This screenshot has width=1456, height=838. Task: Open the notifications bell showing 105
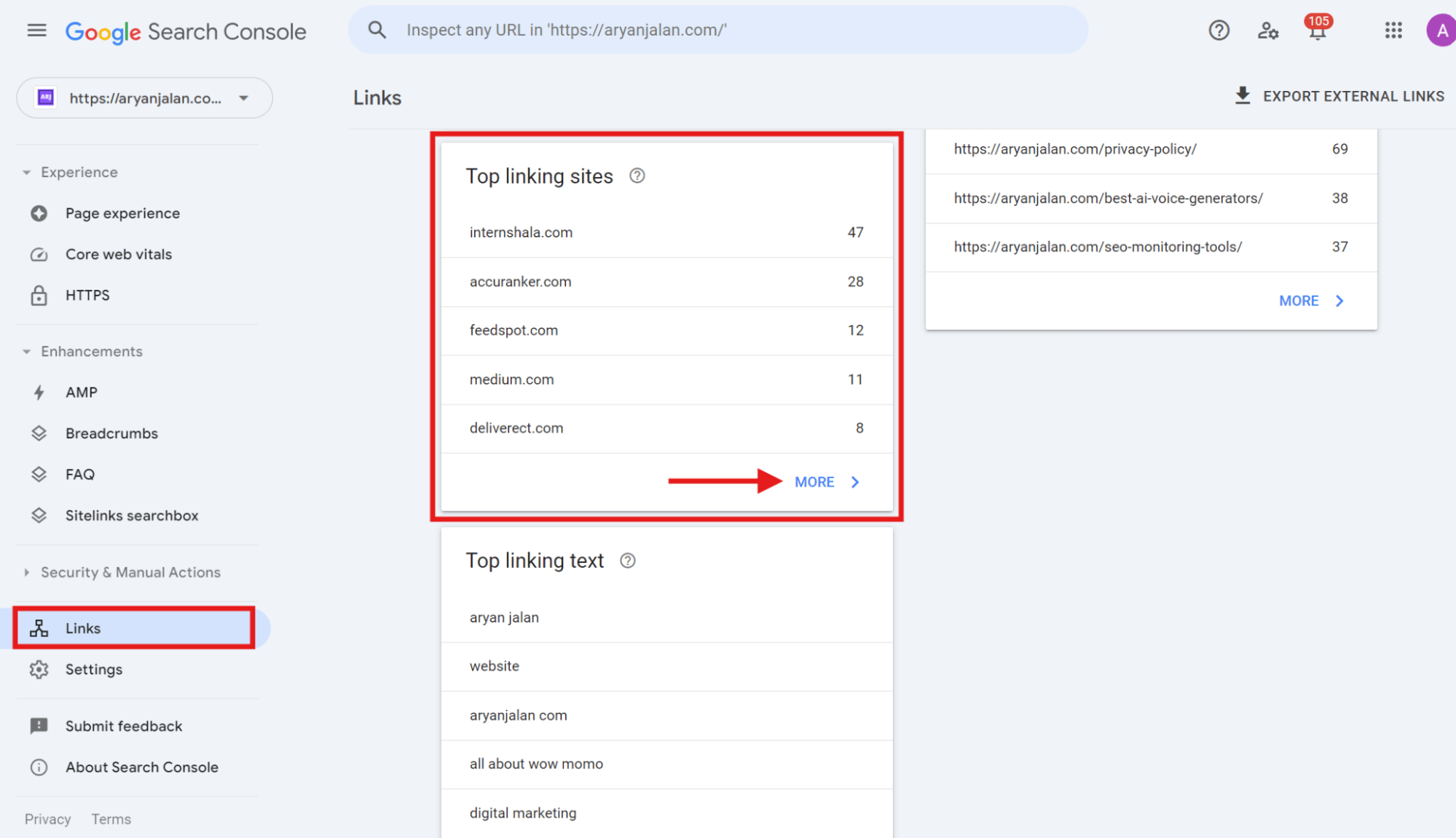pyautogui.click(x=1317, y=32)
